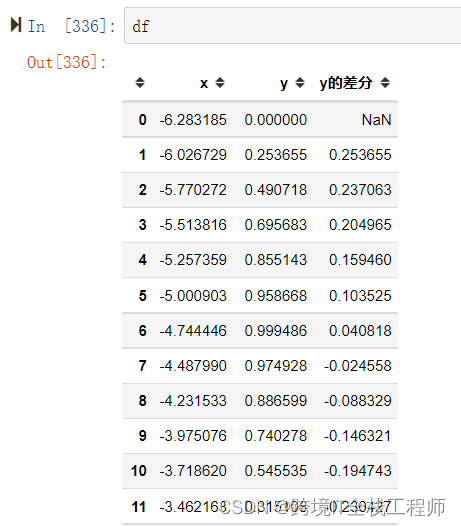Select difference value 0.159460

coord(360,260)
